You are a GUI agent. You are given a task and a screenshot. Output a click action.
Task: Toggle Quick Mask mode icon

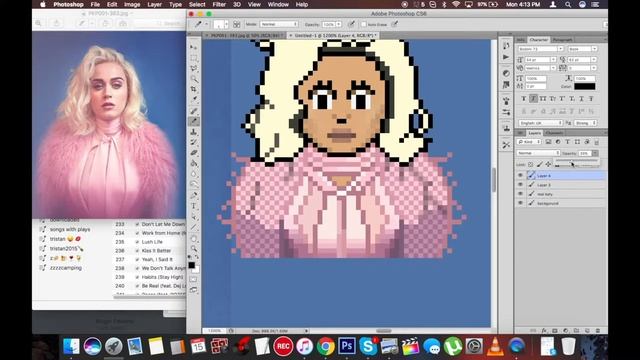pos(193,280)
